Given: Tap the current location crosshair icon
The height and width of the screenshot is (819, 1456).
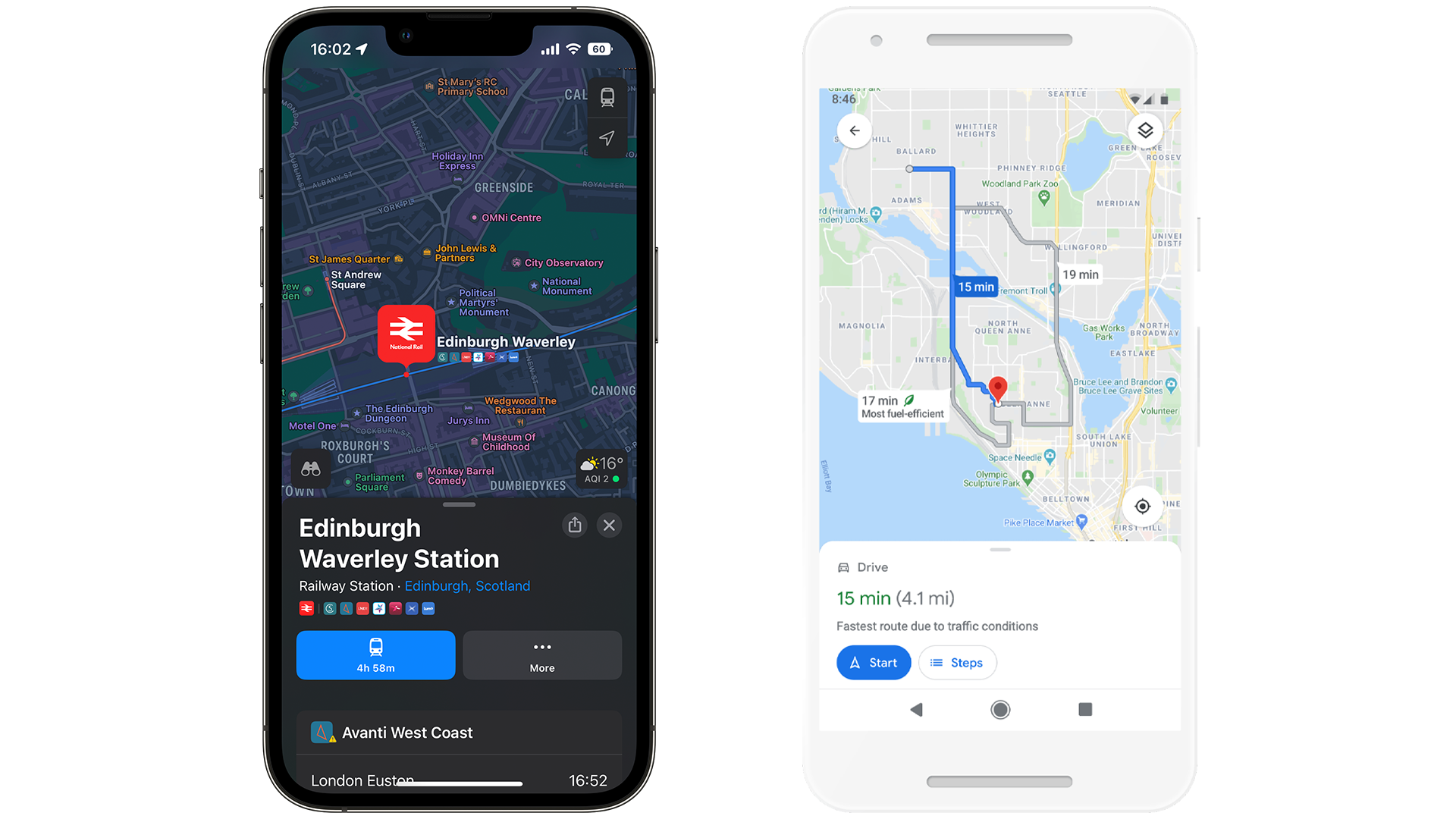Looking at the screenshot, I should (x=1142, y=506).
